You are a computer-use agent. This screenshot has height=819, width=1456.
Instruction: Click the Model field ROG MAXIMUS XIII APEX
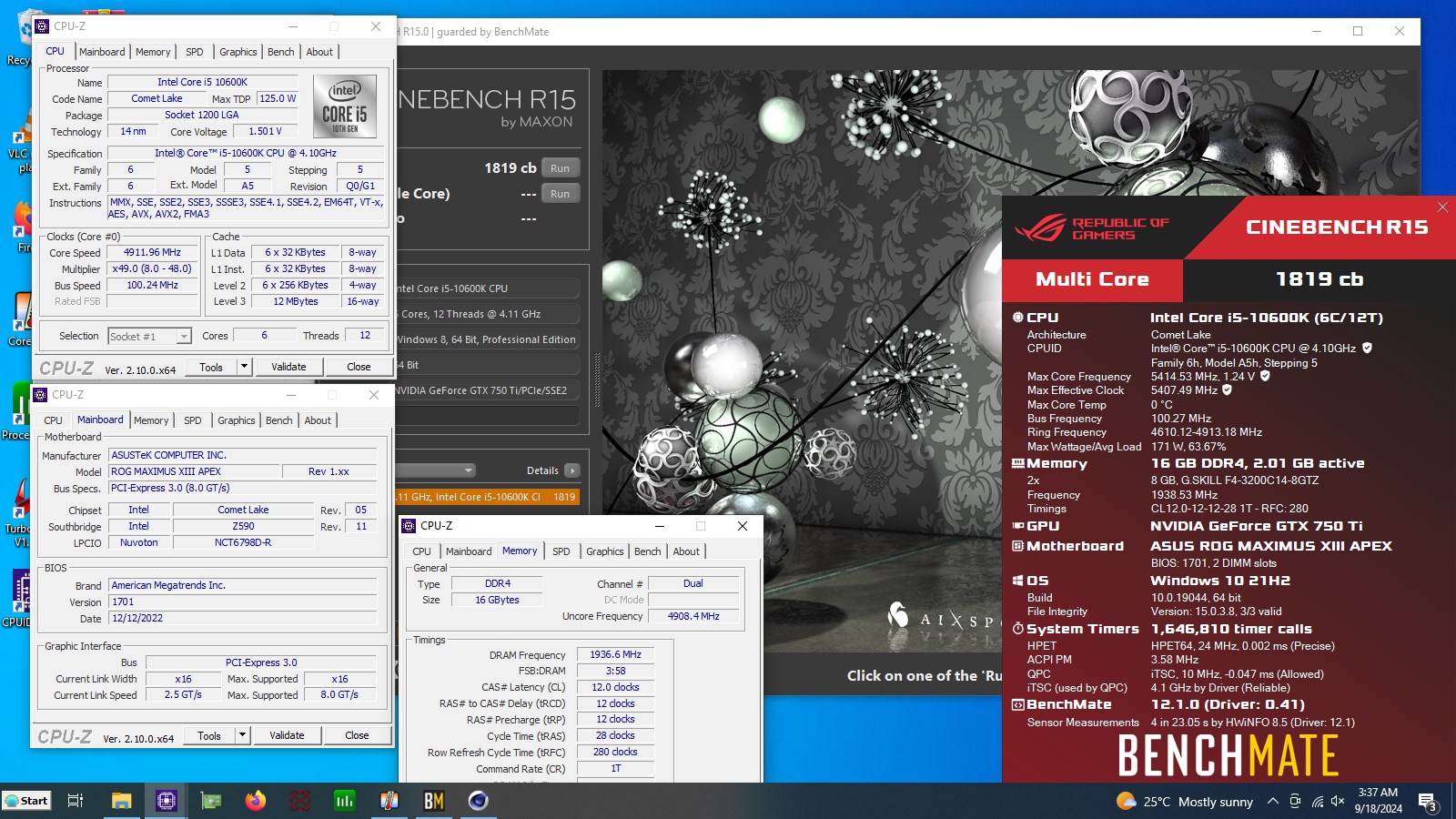(x=194, y=471)
